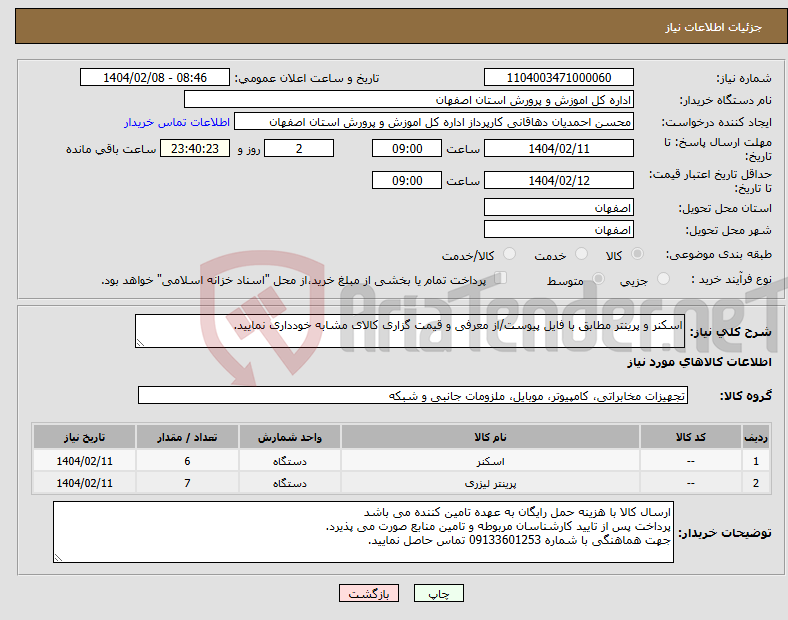Viewport: 788px width, 620px height.
Task: Select the جزیی purchase type radio
Action: (x=663, y=278)
